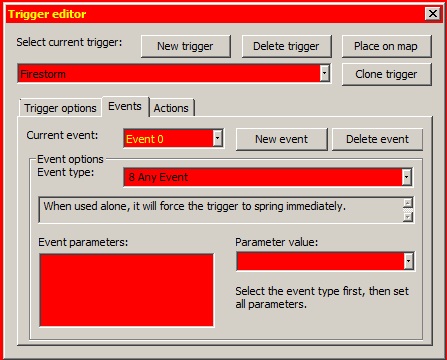The height and width of the screenshot is (360, 447).
Task: Open the Firestorm trigger dropdown arrow
Action: 324,73
